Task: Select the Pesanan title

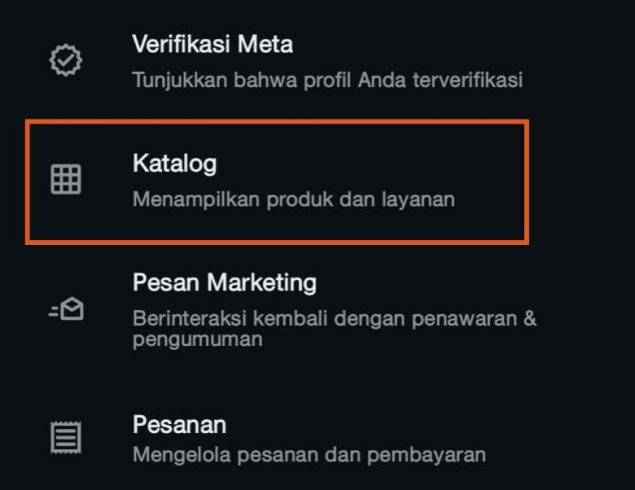Action: coord(179,424)
